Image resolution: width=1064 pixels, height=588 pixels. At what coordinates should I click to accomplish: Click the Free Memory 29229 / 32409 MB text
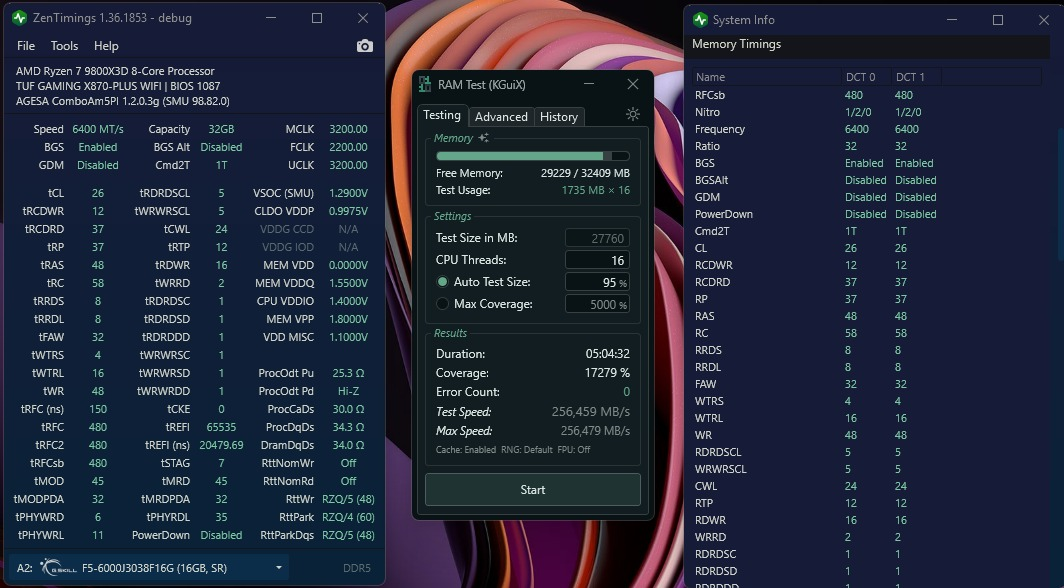point(585,173)
